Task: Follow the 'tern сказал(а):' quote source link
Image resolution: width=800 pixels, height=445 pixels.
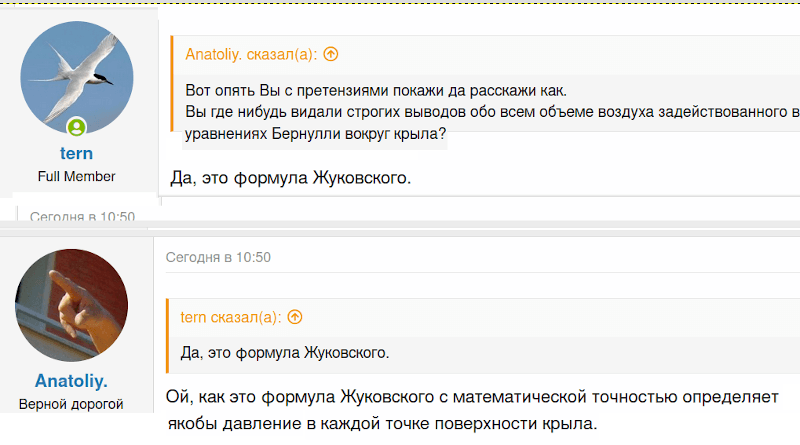Action: click(x=230, y=317)
